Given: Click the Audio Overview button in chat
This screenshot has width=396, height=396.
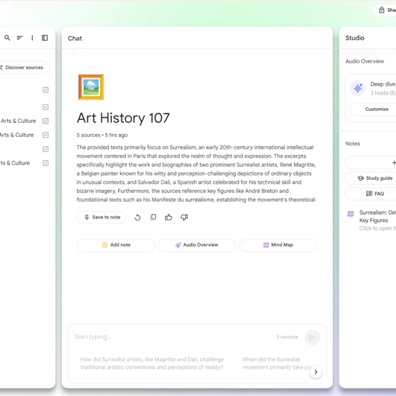Looking at the screenshot, I should tap(197, 245).
